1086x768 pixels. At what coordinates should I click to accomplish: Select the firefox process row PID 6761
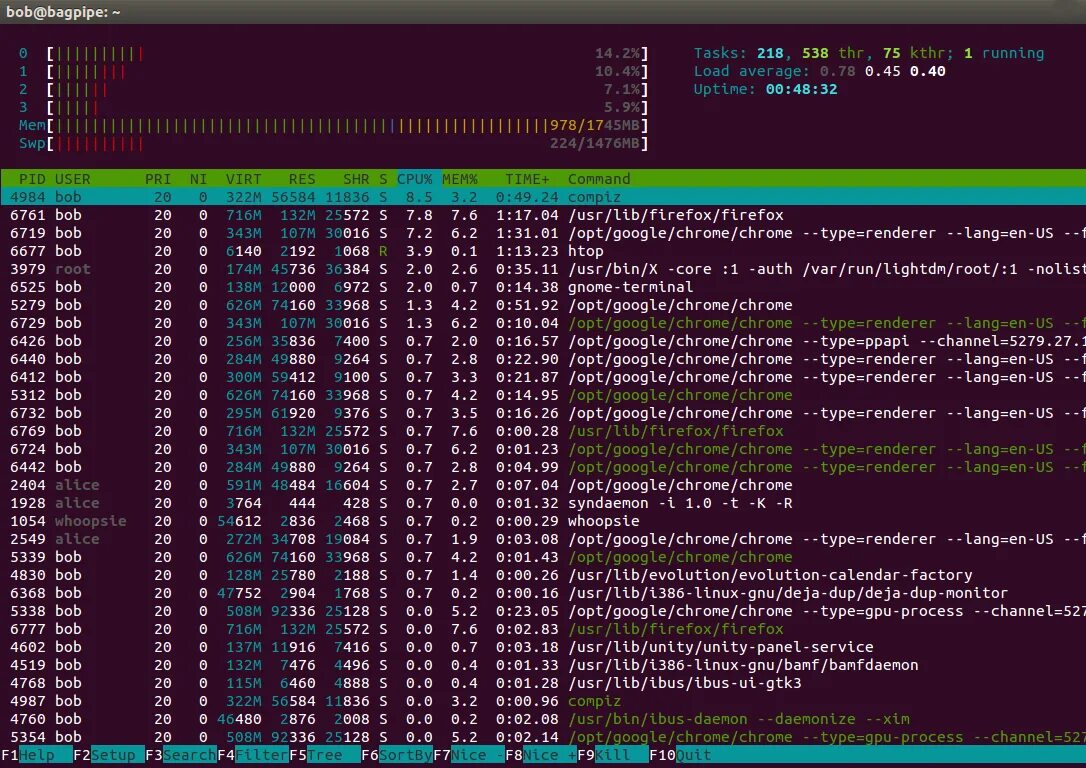click(x=543, y=215)
